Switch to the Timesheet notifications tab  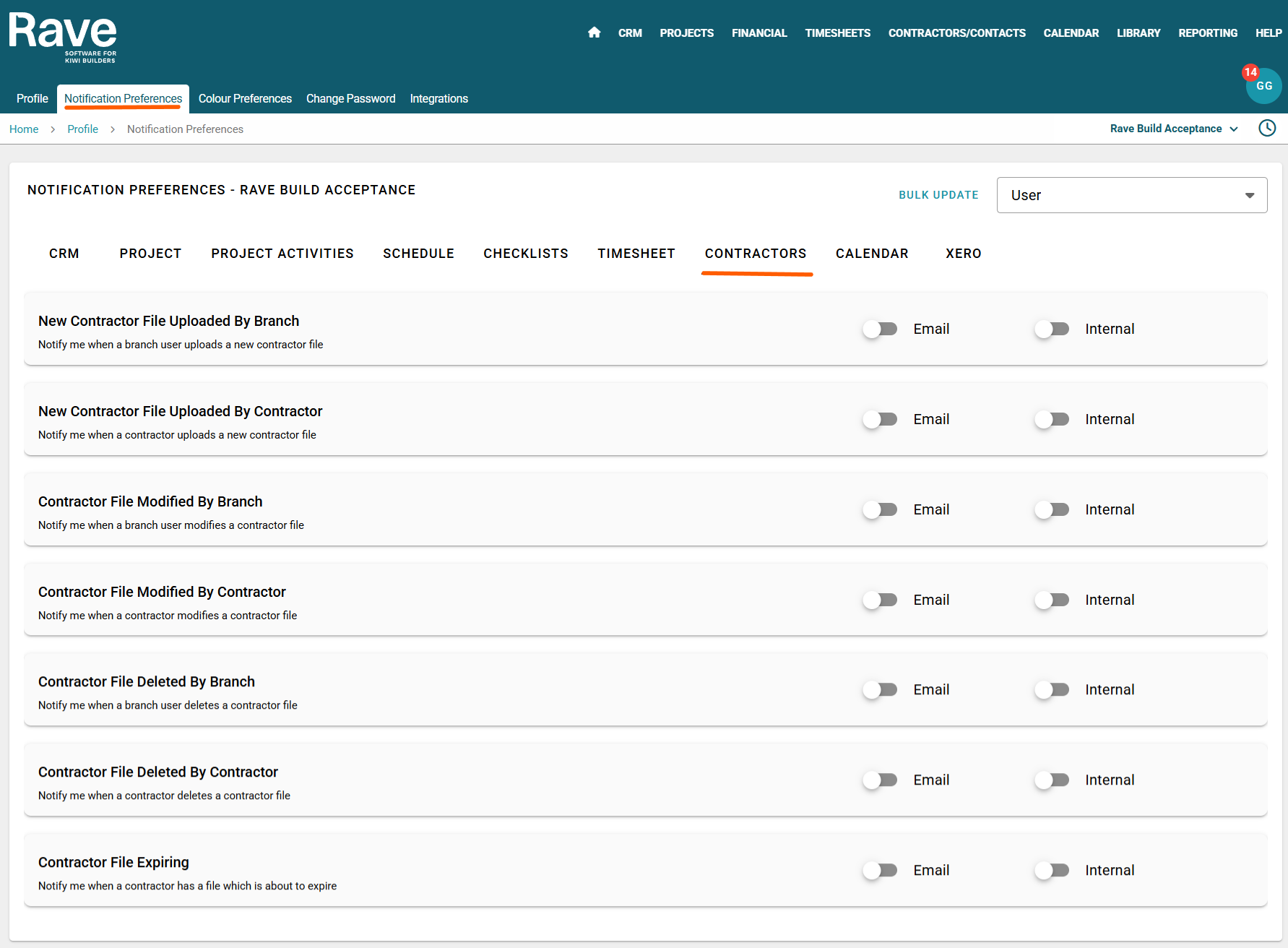[x=636, y=254]
